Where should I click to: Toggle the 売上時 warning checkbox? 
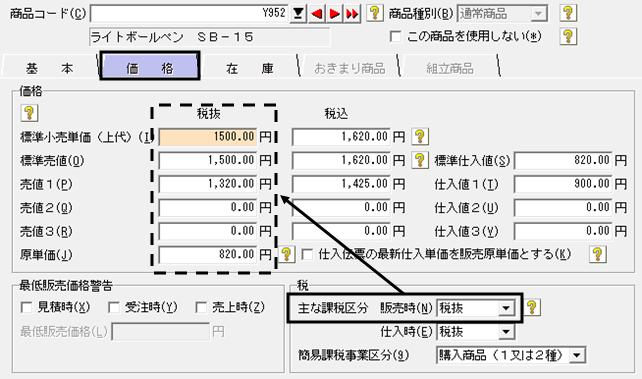[x=201, y=307]
